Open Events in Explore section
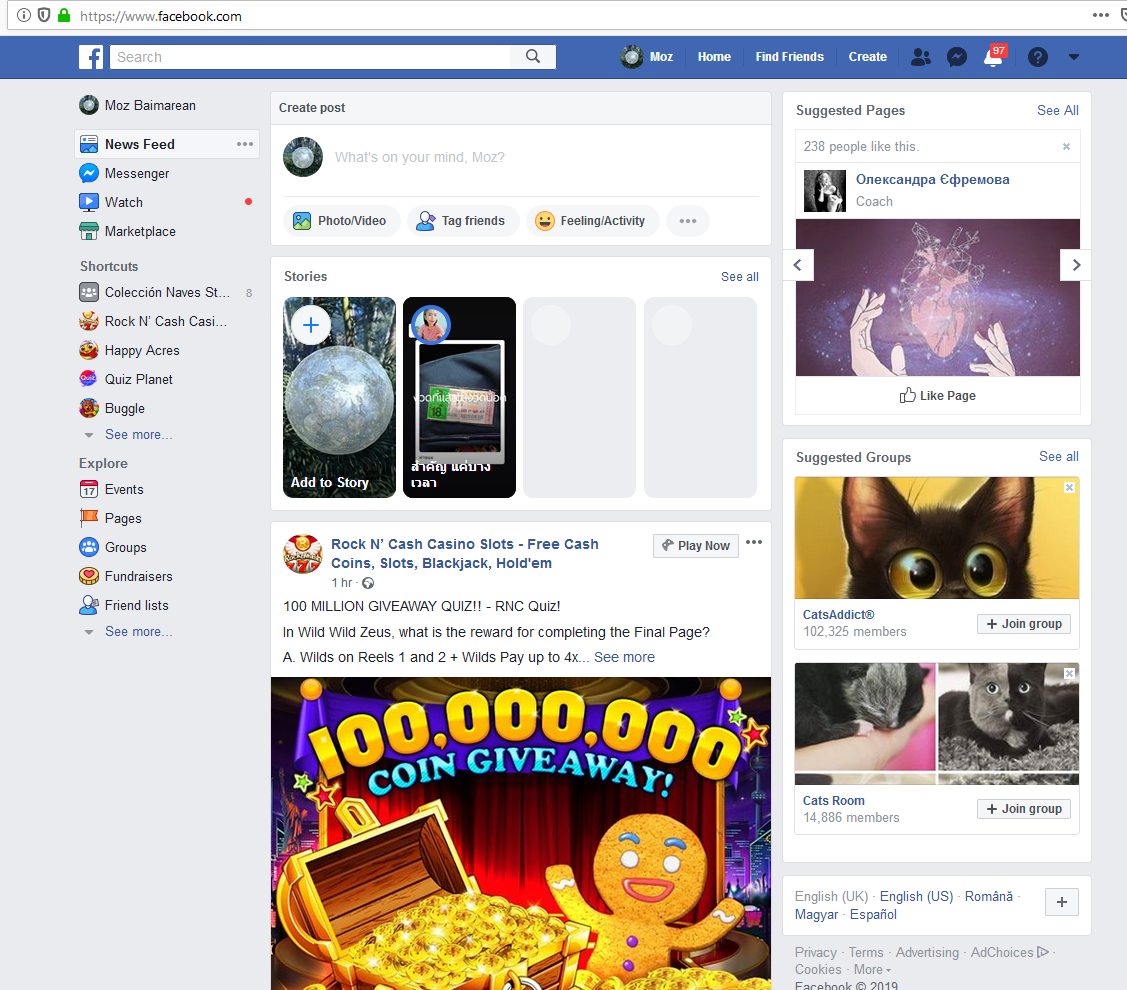The image size is (1127, 990). pyautogui.click(x=124, y=490)
